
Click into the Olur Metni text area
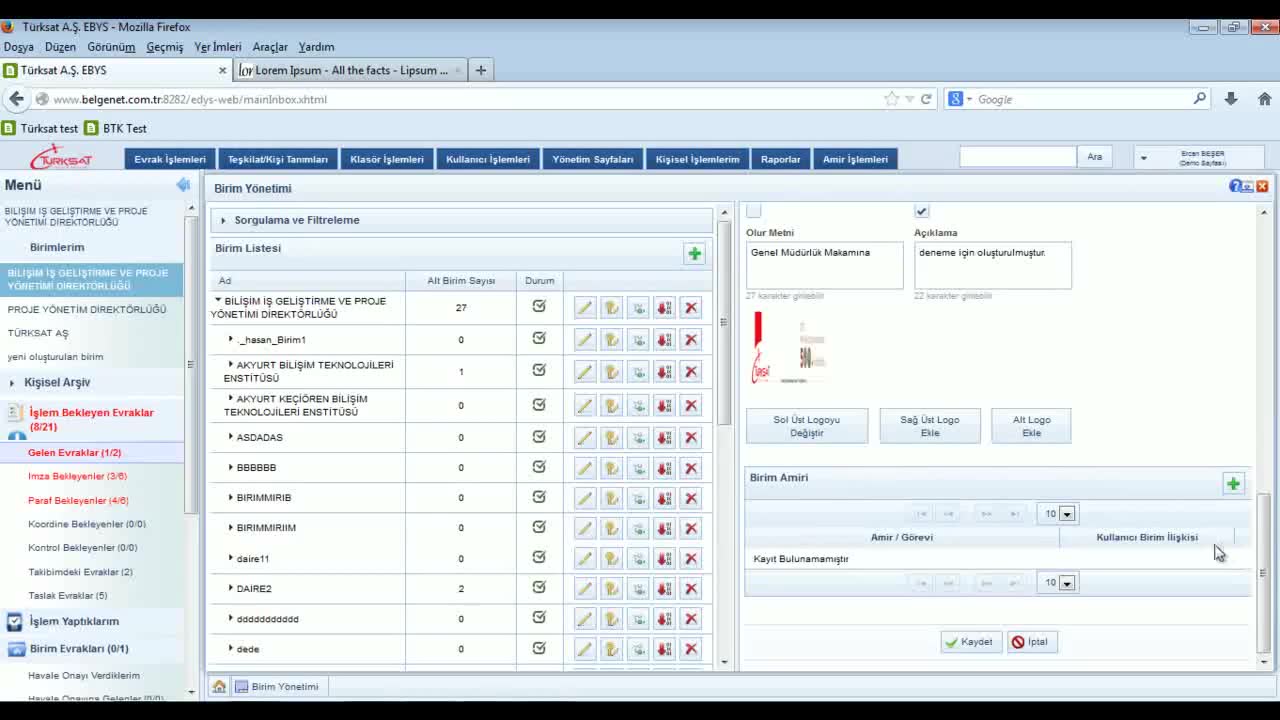pyautogui.click(x=824, y=266)
